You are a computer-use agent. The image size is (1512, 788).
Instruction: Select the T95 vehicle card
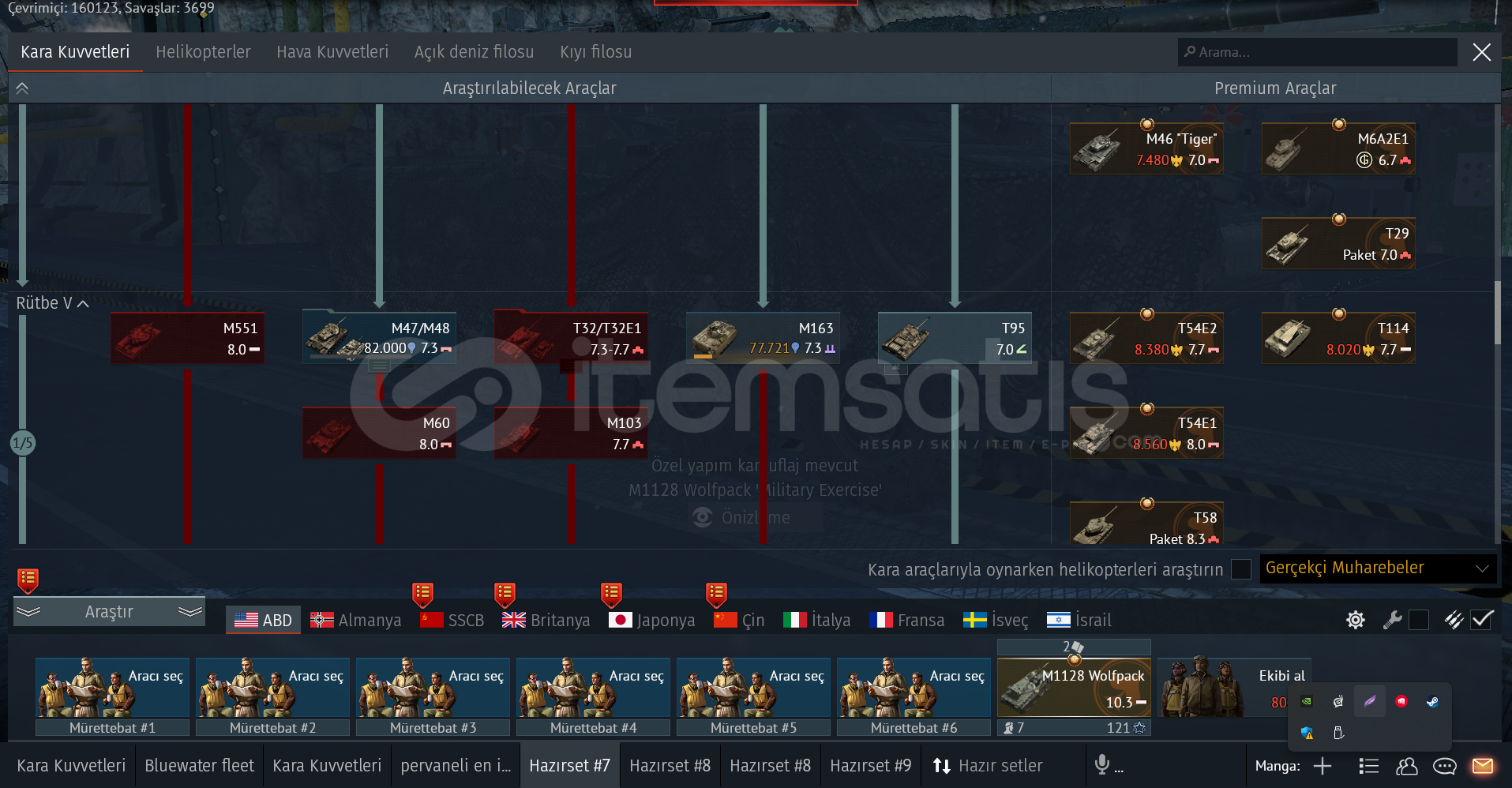coord(955,338)
